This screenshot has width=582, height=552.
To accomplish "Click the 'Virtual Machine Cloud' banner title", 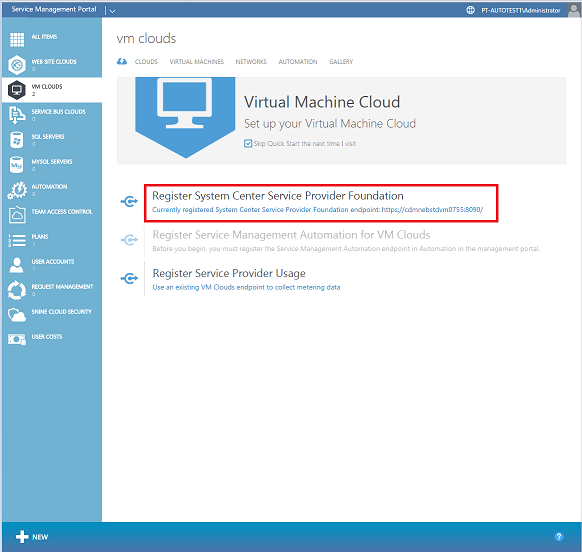I will (x=322, y=102).
